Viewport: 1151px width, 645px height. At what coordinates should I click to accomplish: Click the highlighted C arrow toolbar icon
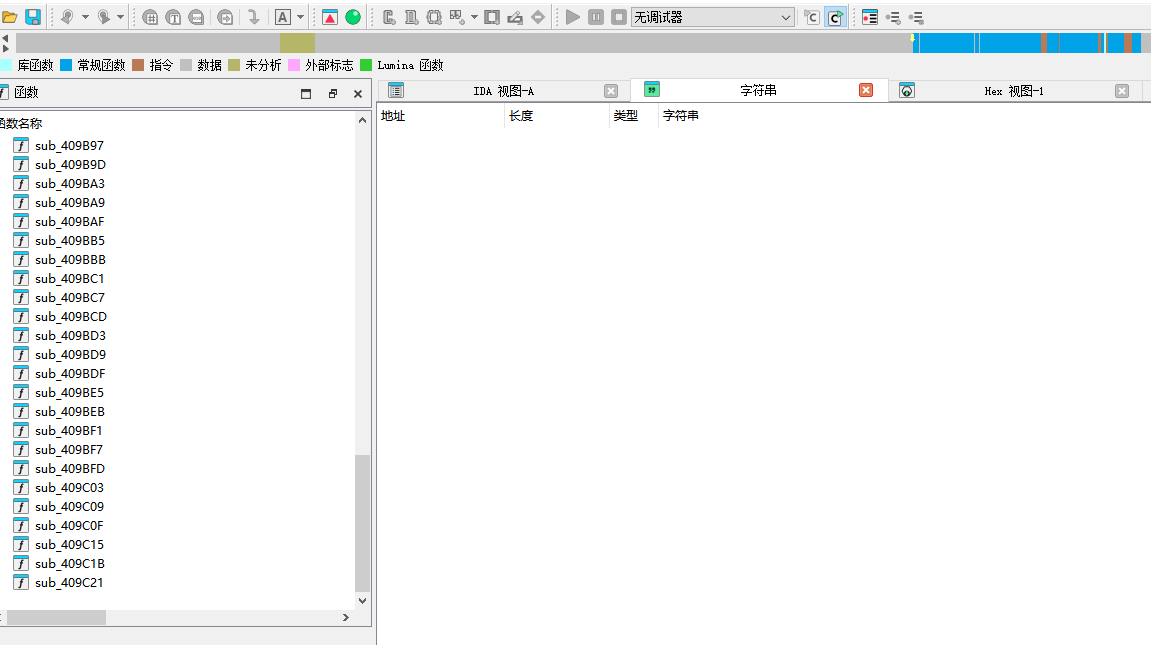[x=835, y=17]
